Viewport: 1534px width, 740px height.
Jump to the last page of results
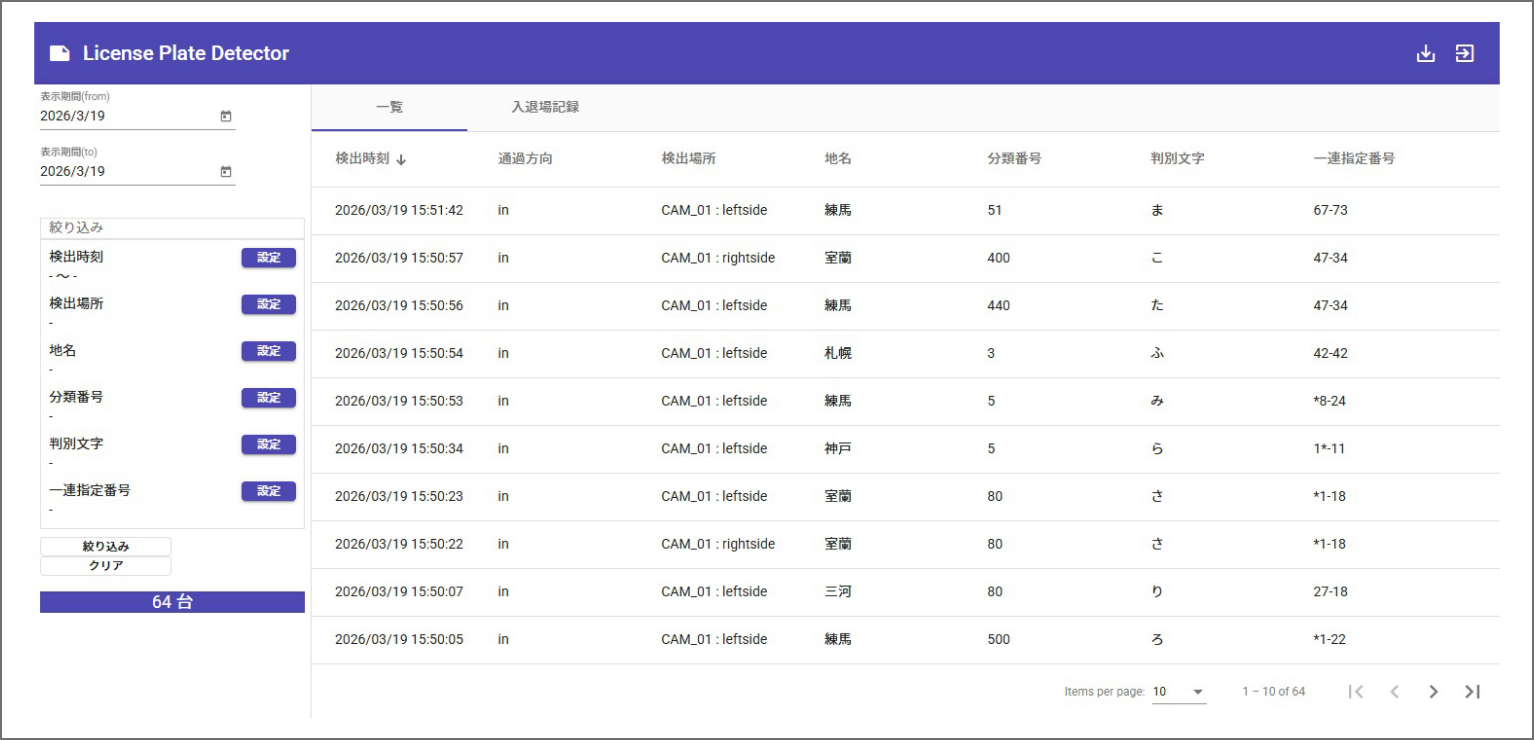[x=1472, y=691]
